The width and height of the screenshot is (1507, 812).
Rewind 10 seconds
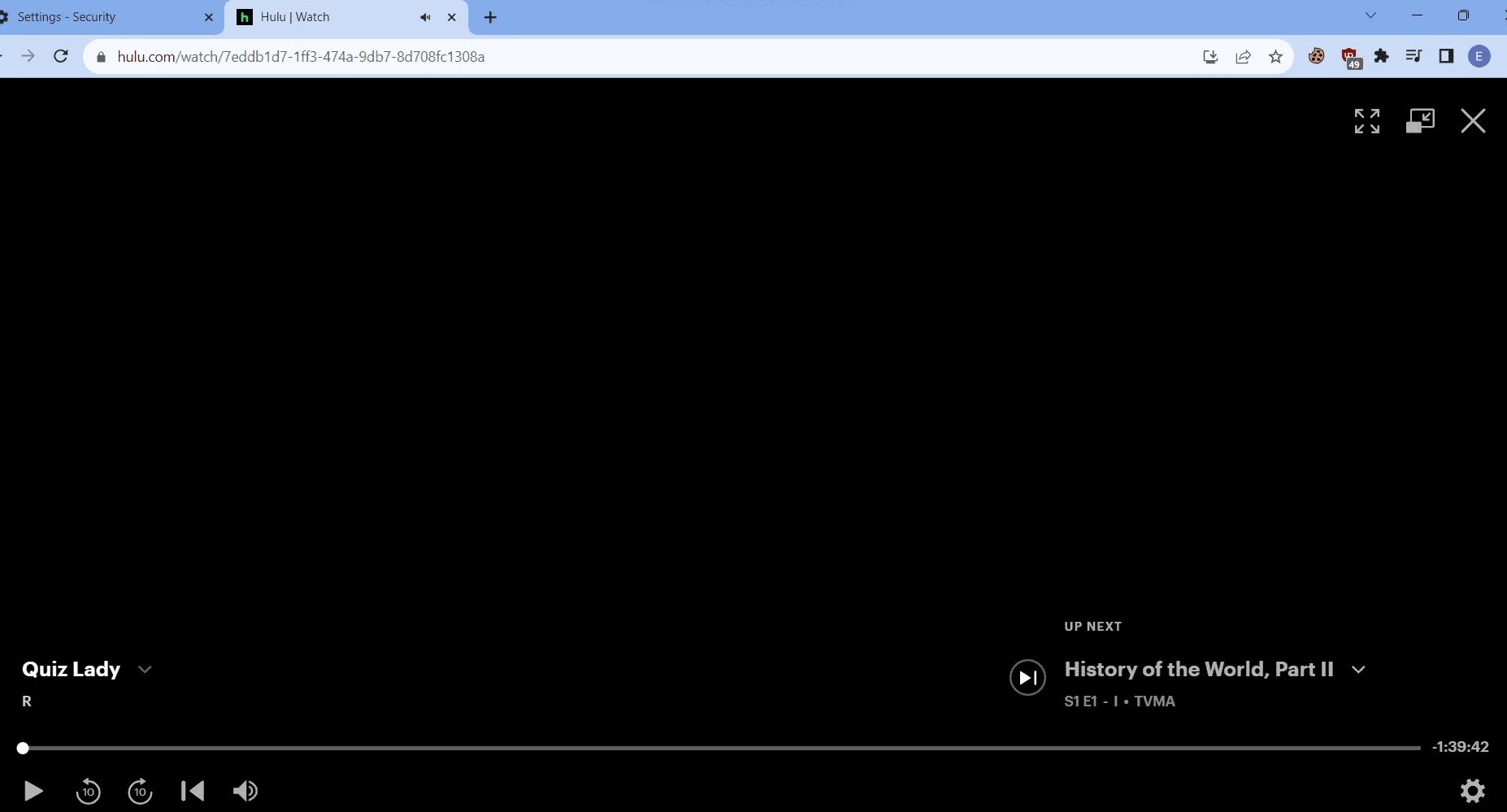point(88,791)
